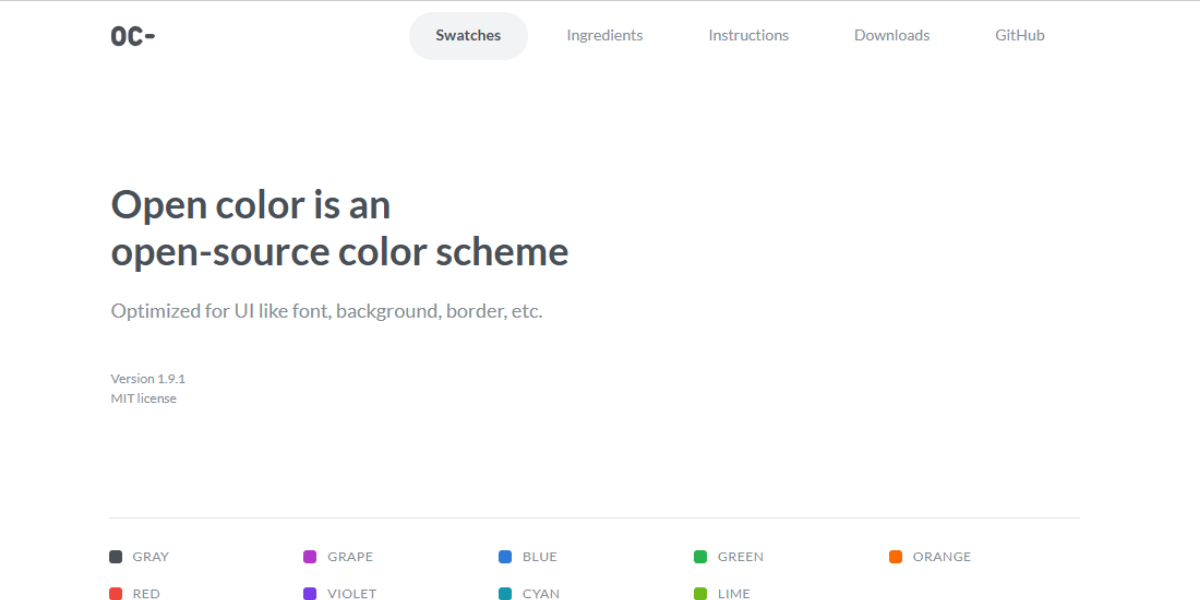Screen dimensions: 1200x600
Task: Pick the green color square
Action: coord(700,557)
